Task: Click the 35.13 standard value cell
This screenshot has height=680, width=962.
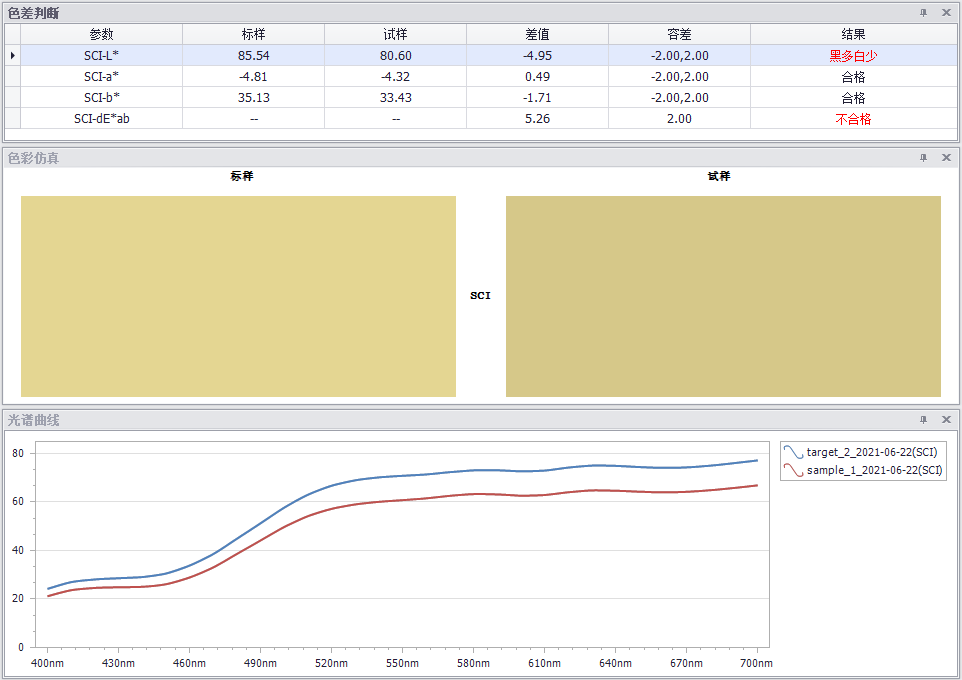Action: (x=253, y=98)
